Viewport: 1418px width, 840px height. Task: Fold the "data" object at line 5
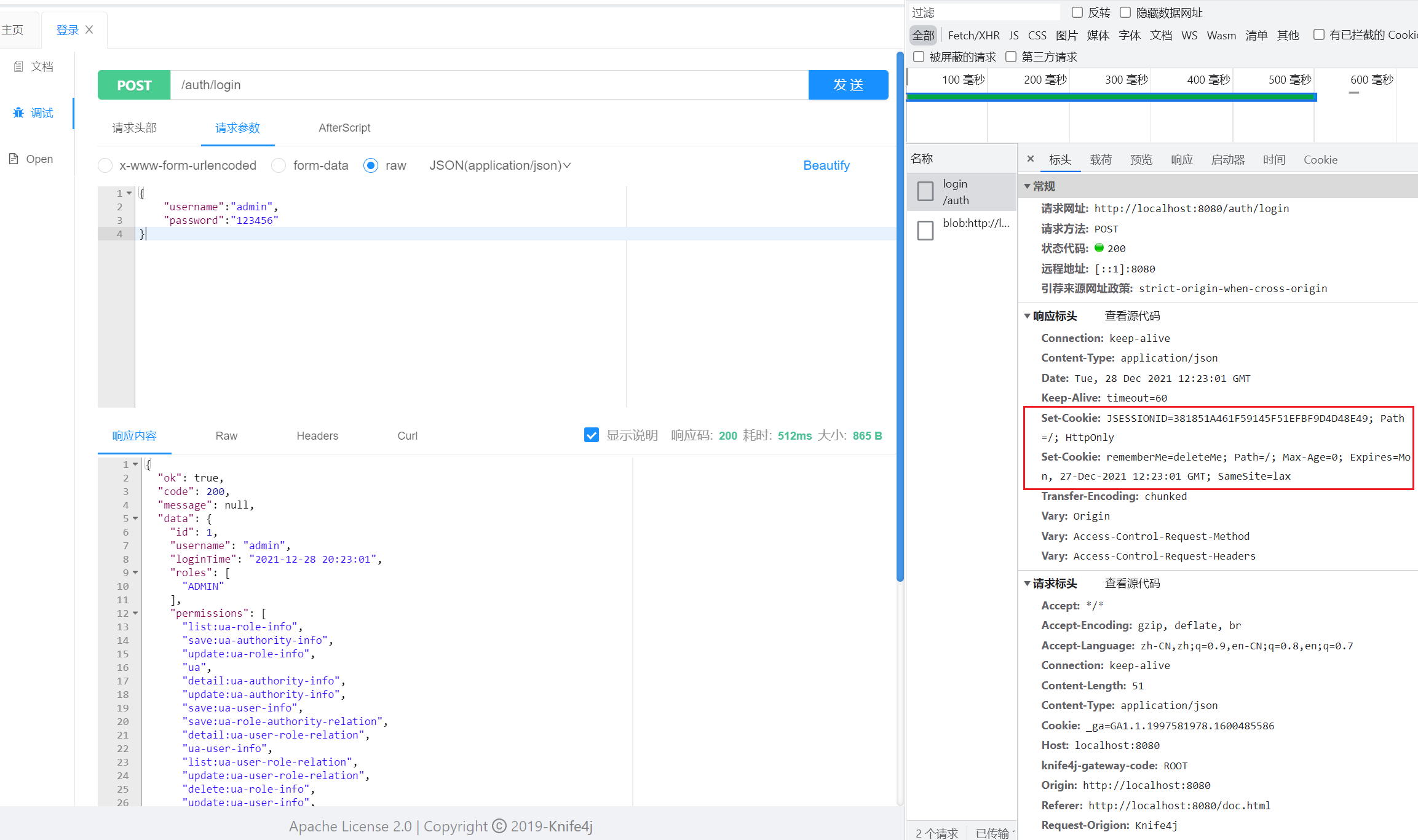(x=135, y=518)
